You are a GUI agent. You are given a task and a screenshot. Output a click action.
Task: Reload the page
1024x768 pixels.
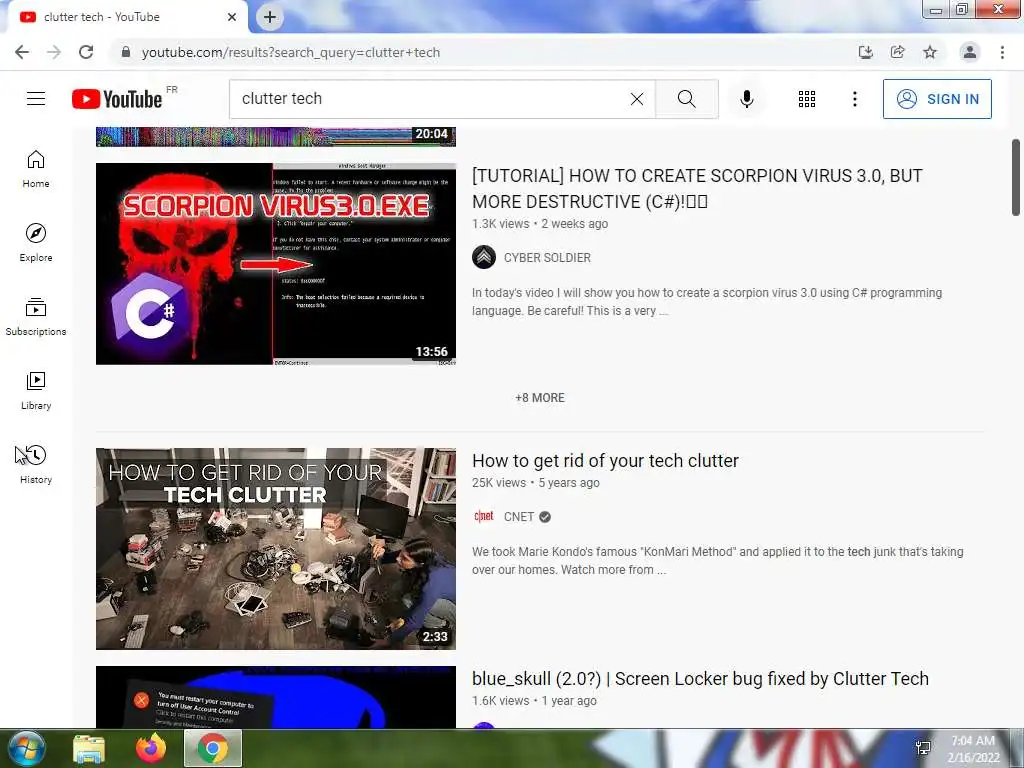tap(86, 52)
